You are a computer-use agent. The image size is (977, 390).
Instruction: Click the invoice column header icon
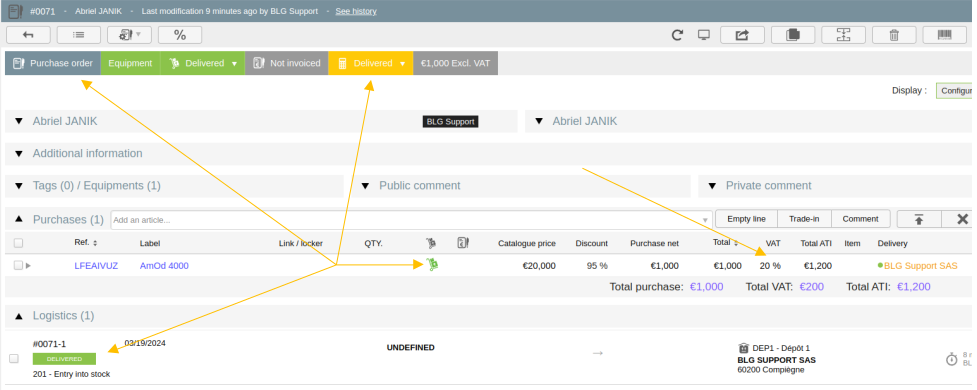click(463, 242)
